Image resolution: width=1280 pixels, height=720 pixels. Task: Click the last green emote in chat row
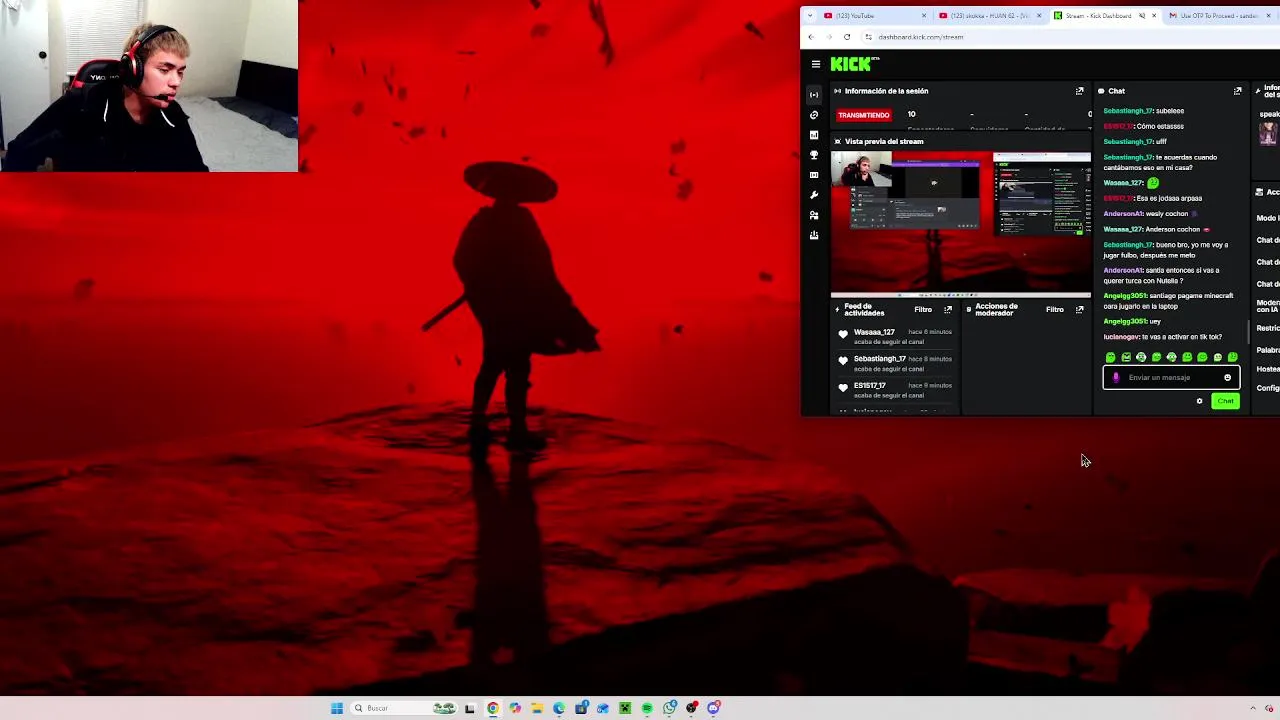point(1232,357)
